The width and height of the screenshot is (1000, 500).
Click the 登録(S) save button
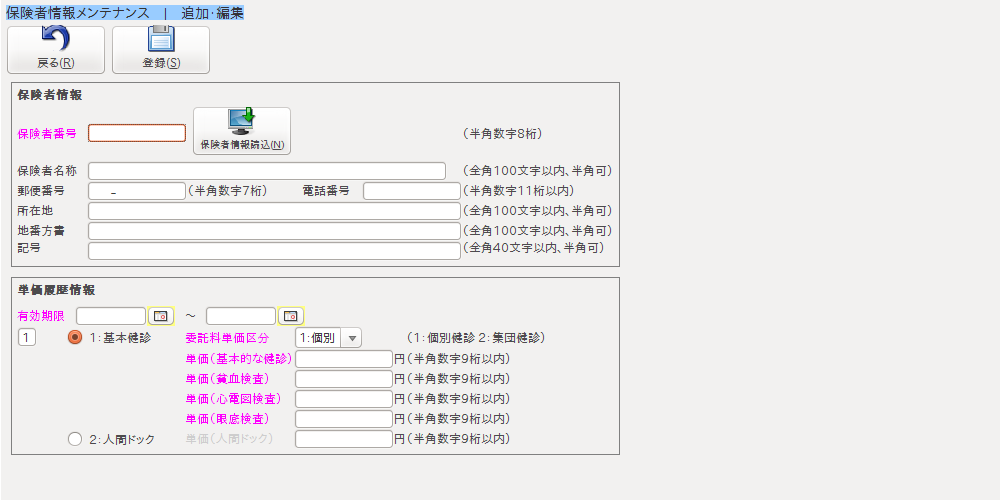(x=161, y=50)
